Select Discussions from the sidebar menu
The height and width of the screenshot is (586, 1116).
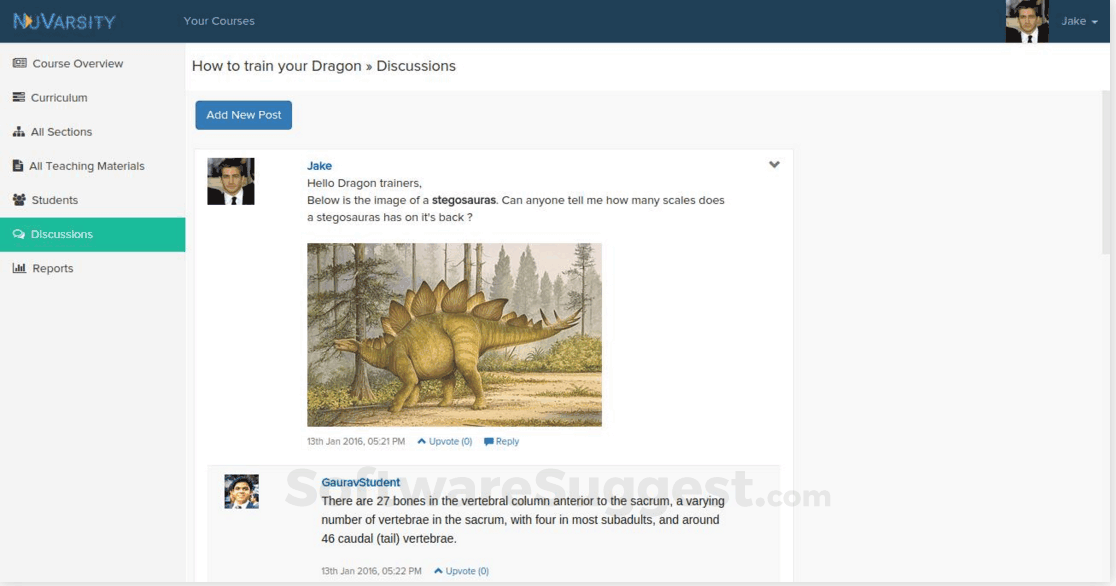click(60, 234)
